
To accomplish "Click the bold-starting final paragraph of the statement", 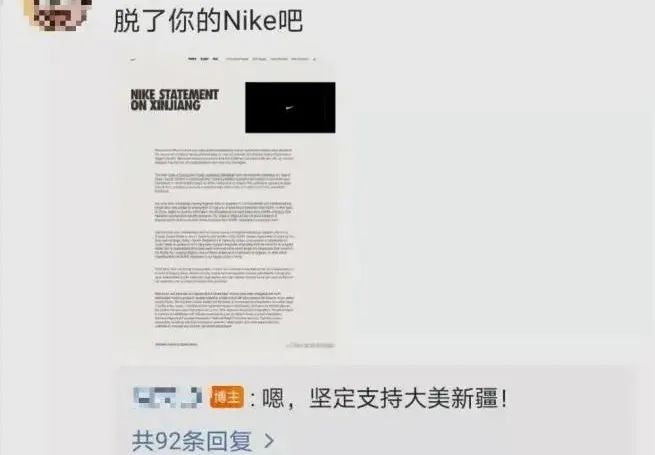I will point(224,310).
